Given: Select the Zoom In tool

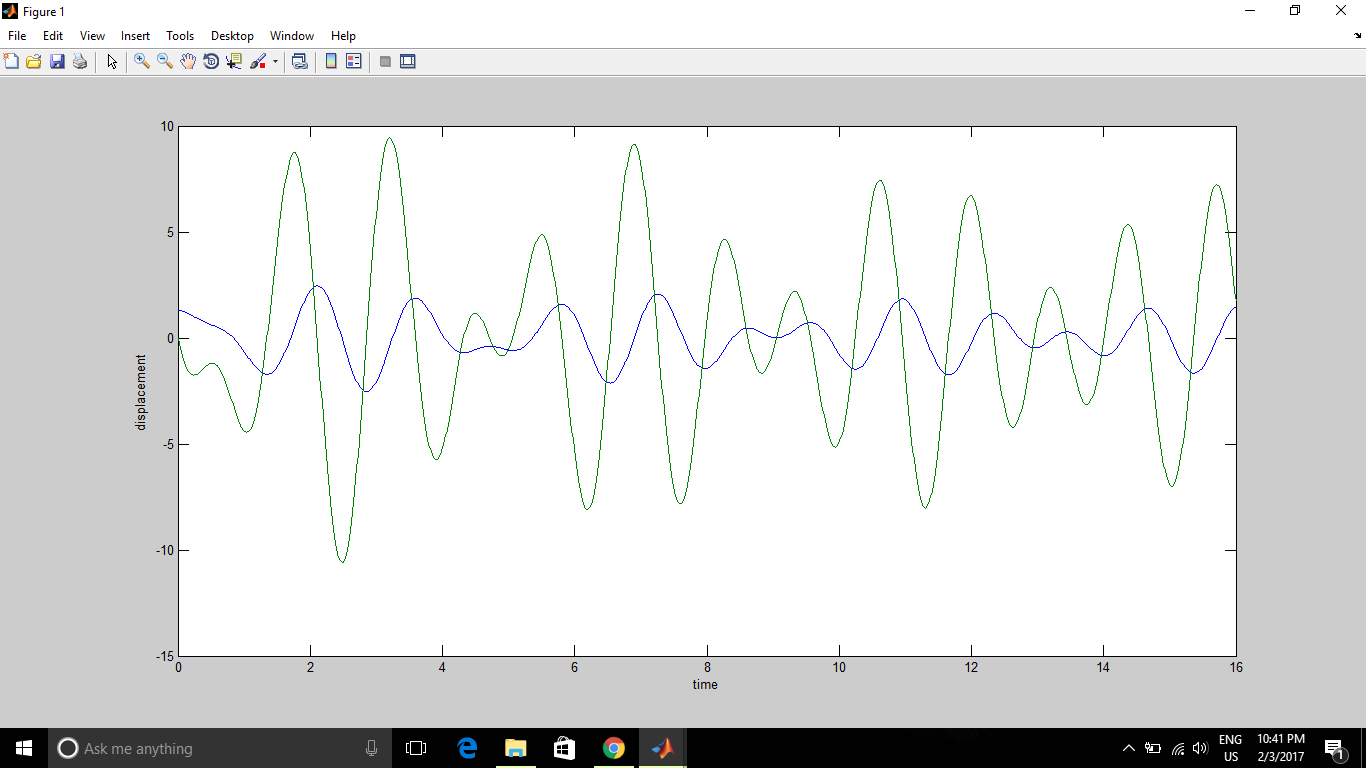Looking at the screenshot, I should pyautogui.click(x=141, y=61).
